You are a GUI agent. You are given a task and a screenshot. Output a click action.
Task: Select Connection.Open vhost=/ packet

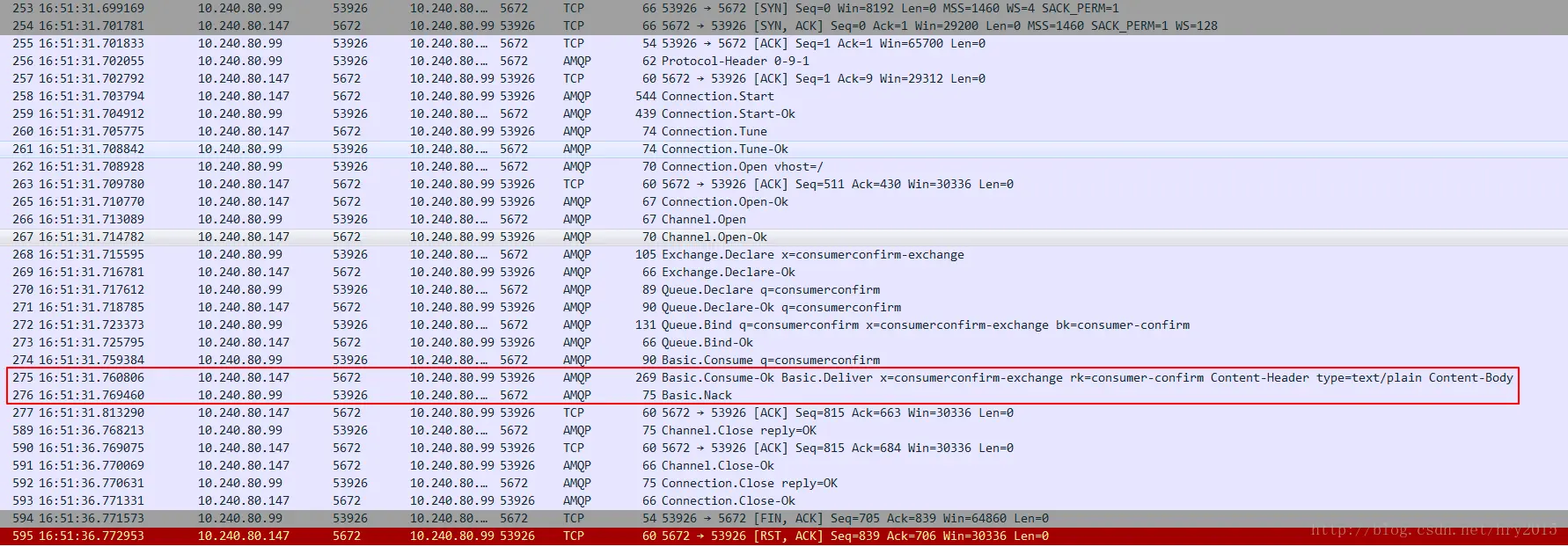784,166
